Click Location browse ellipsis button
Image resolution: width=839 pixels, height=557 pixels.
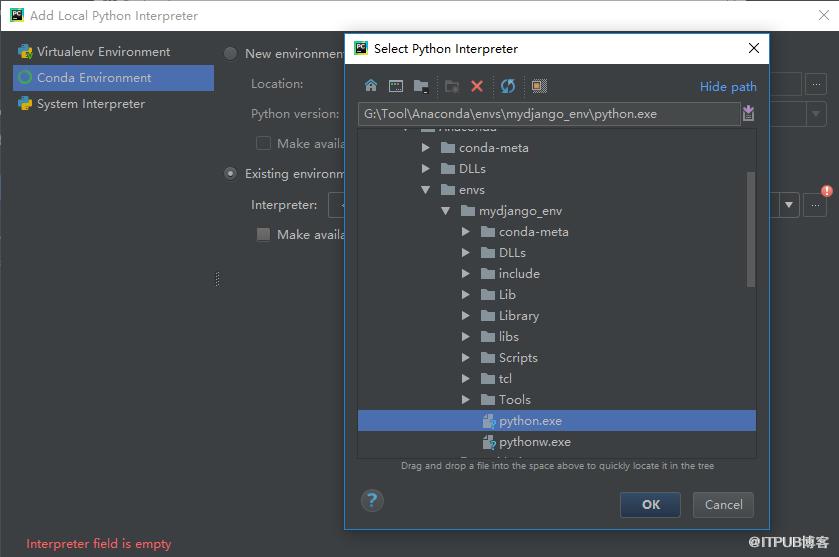coord(816,84)
